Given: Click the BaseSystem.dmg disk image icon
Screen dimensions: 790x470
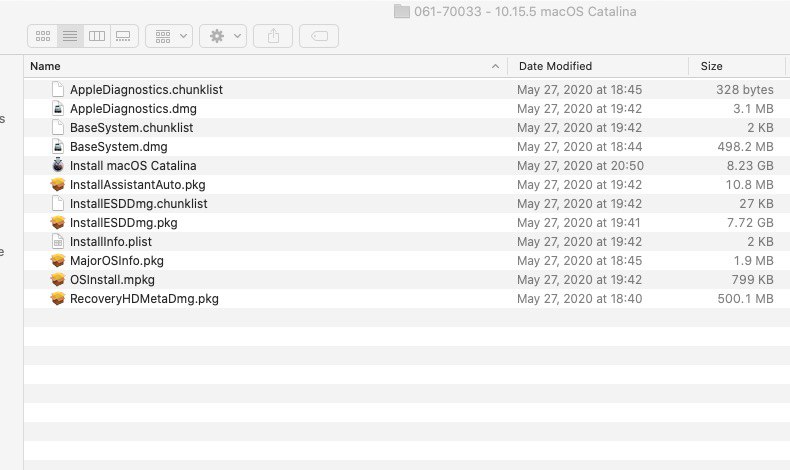Looking at the screenshot, I should [58, 147].
